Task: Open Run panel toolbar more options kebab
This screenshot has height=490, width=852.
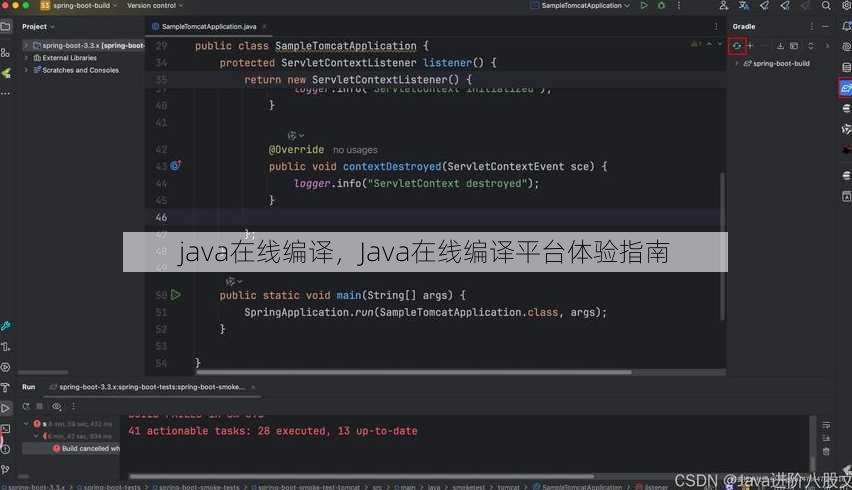Action: [x=73, y=406]
